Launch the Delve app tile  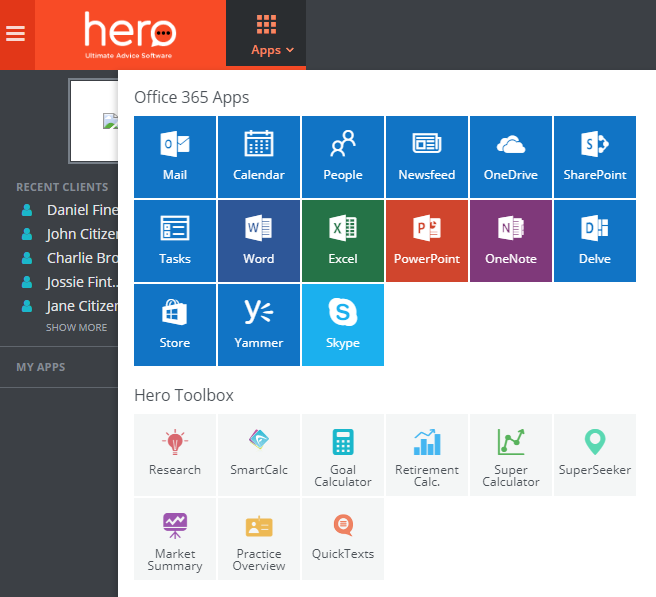pyautogui.click(x=595, y=241)
